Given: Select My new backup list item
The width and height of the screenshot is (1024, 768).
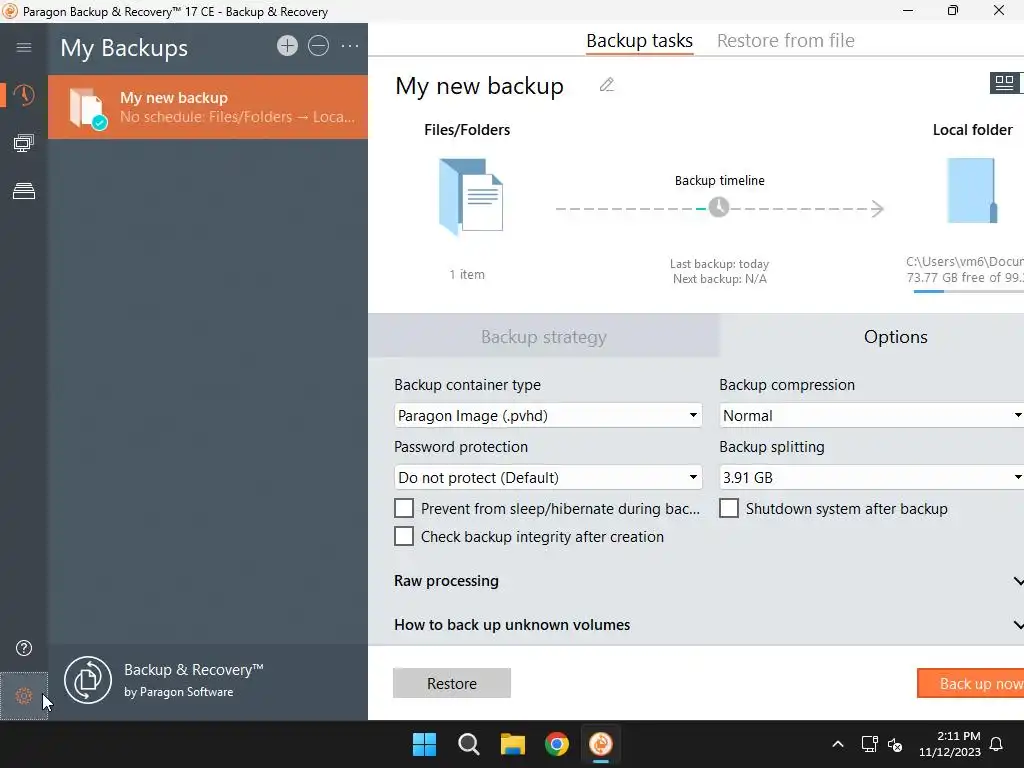Looking at the screenshot, I should [208, 106].
